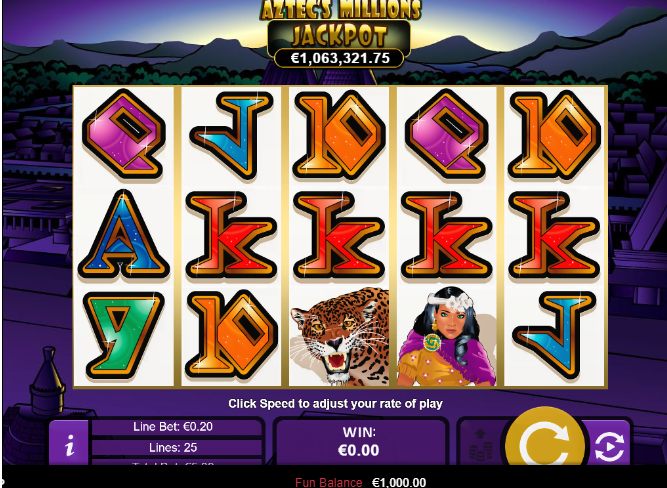Open the bet chips selector
Viewport: 667px width, 488px height.
[x=481, y=443]
